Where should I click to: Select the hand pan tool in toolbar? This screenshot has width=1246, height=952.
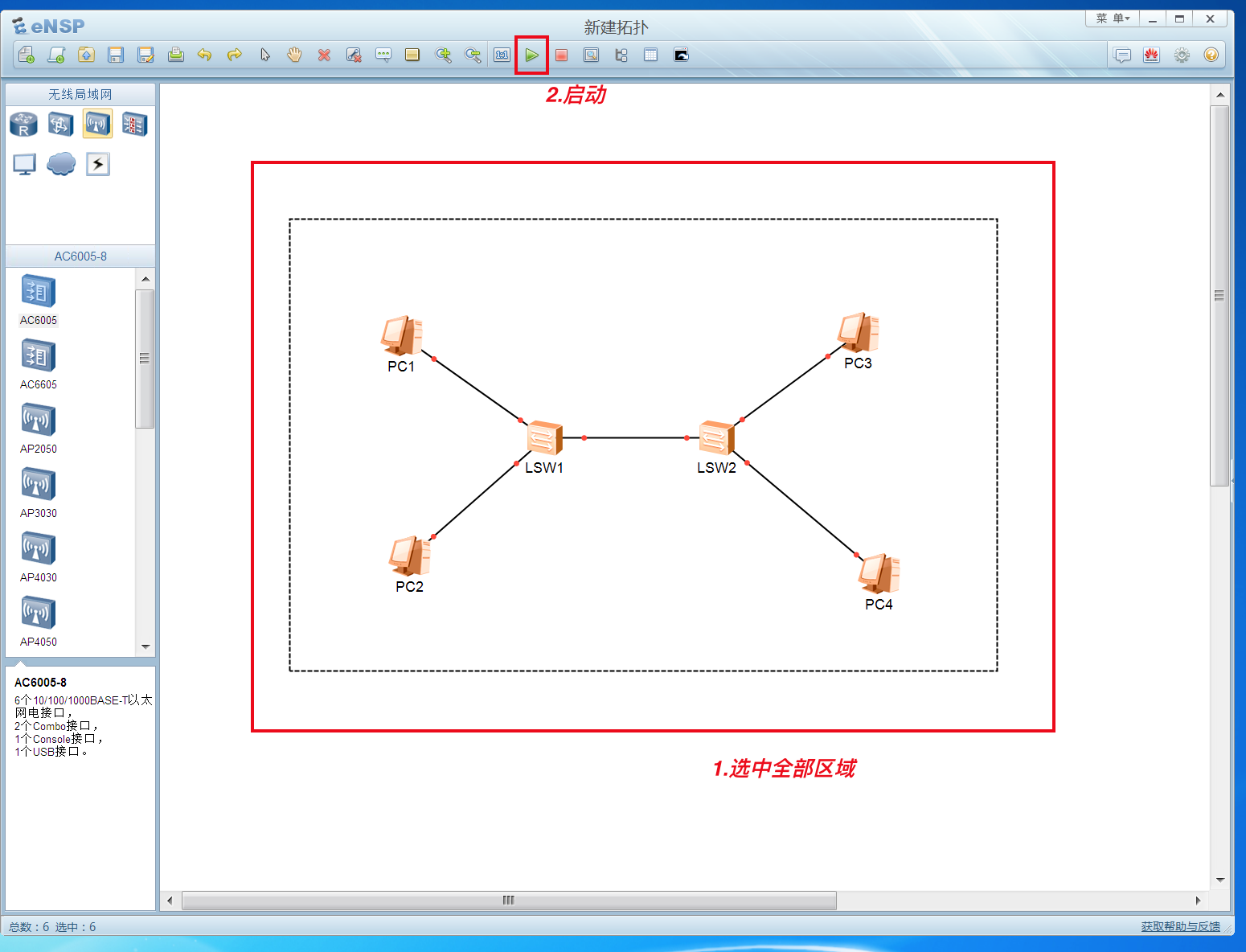point(294,55)
